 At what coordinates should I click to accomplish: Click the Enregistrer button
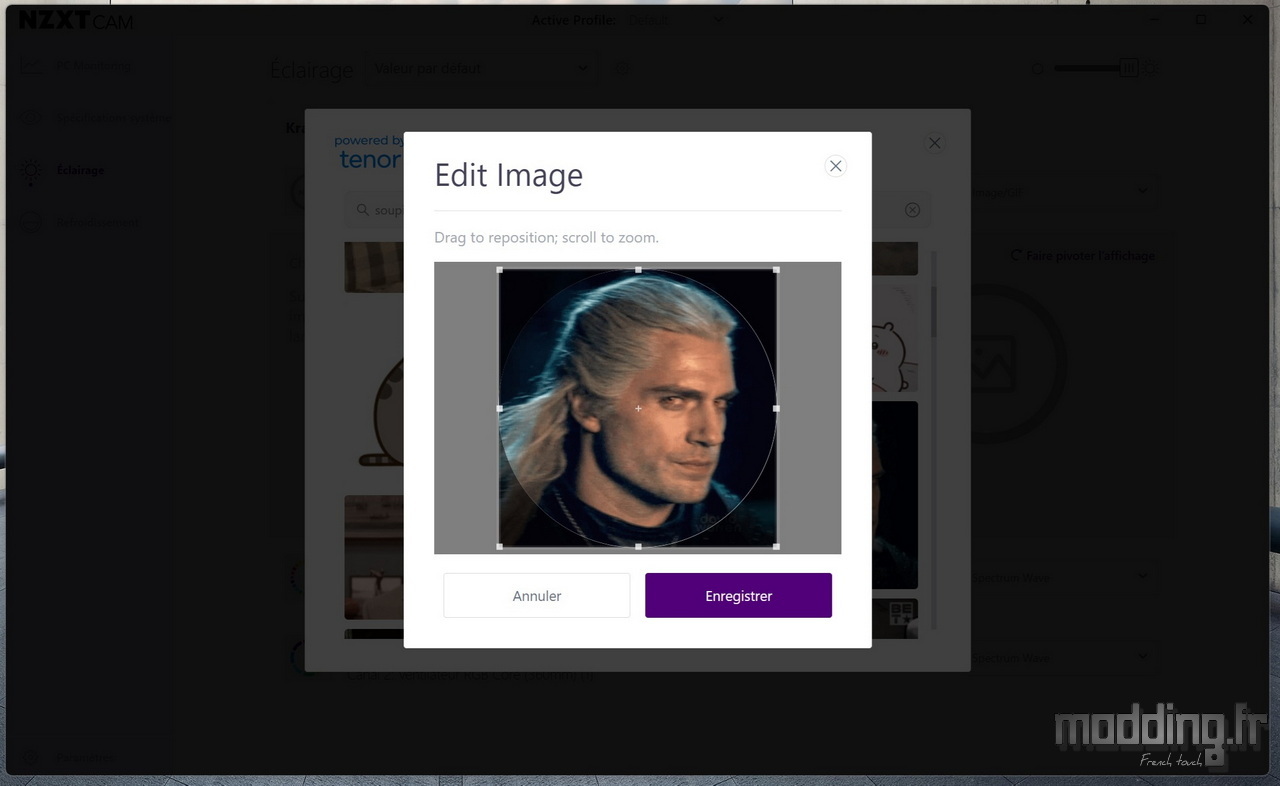click(x=738, y=595)
